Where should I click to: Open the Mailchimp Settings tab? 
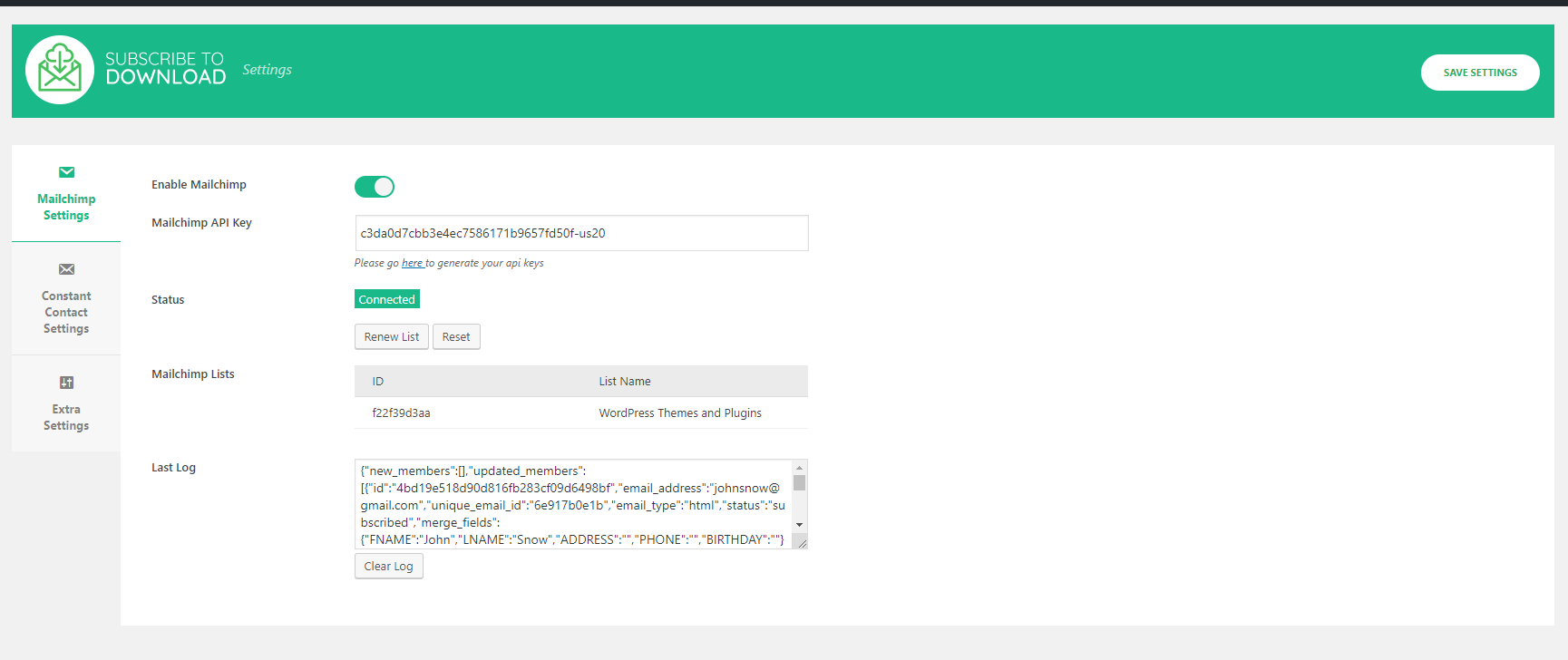coord(66,194)
